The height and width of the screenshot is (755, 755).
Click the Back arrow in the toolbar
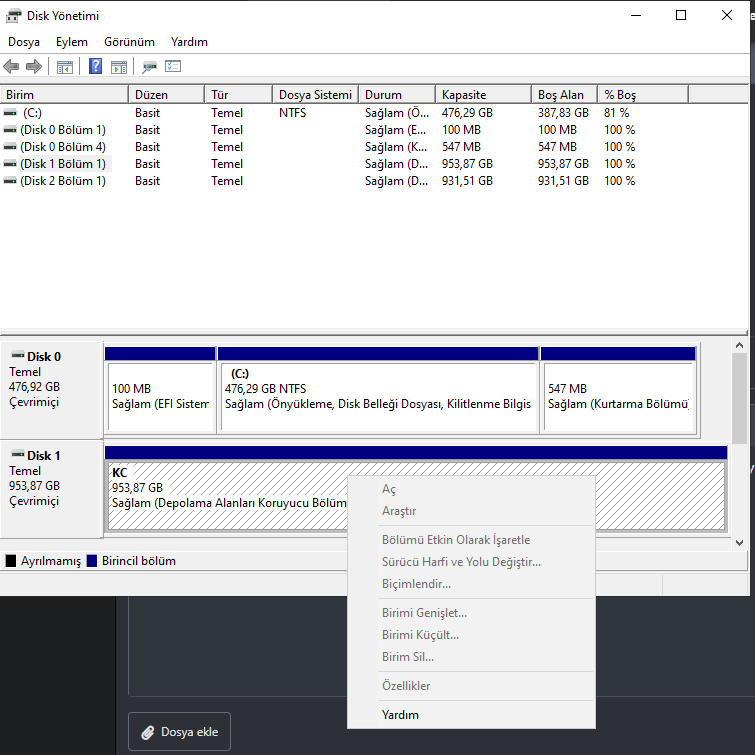pyautogui.click(x=11, y=66)
